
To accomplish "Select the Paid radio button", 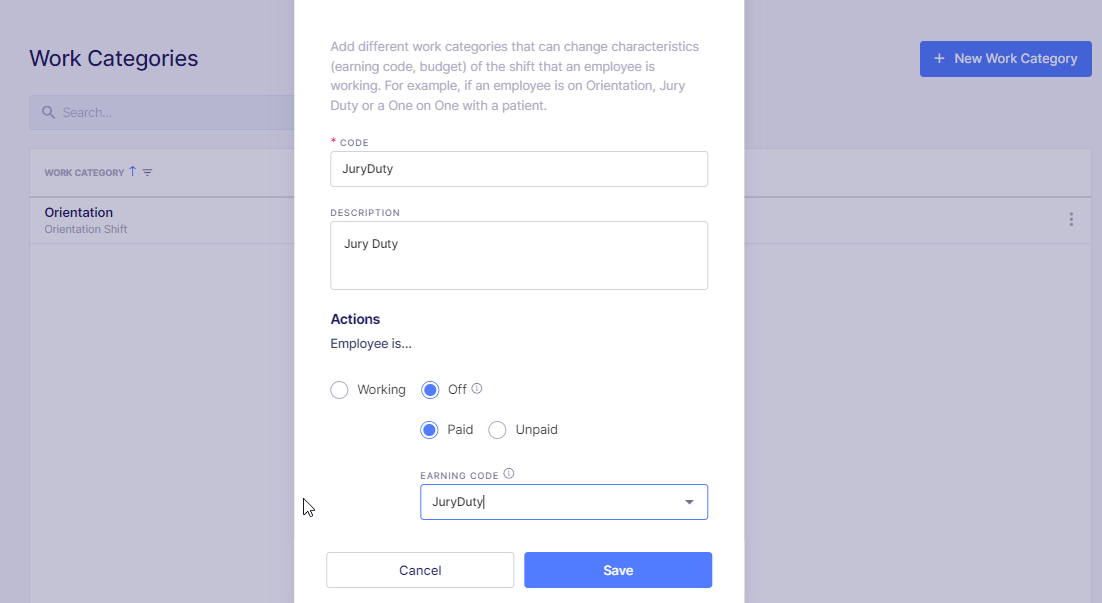I will pyautogui.click(x=428, y=429).
